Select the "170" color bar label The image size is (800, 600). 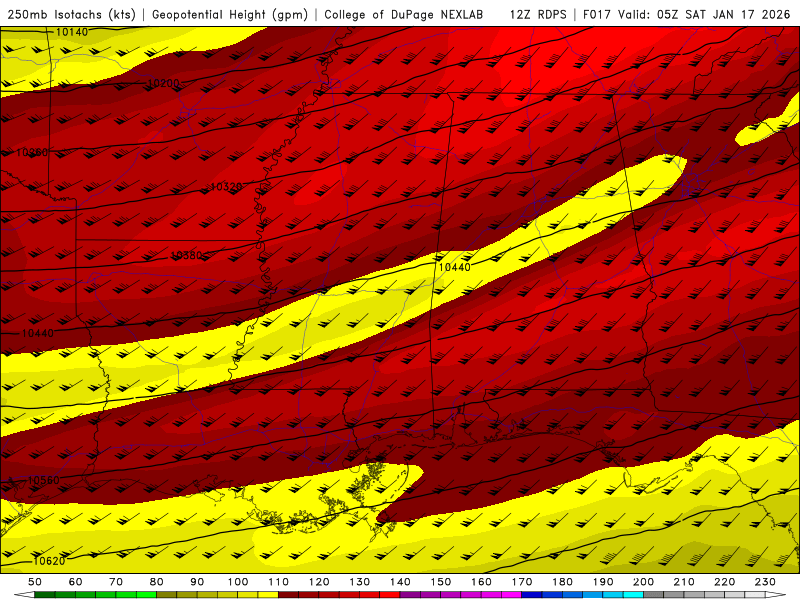pos(521,582)
